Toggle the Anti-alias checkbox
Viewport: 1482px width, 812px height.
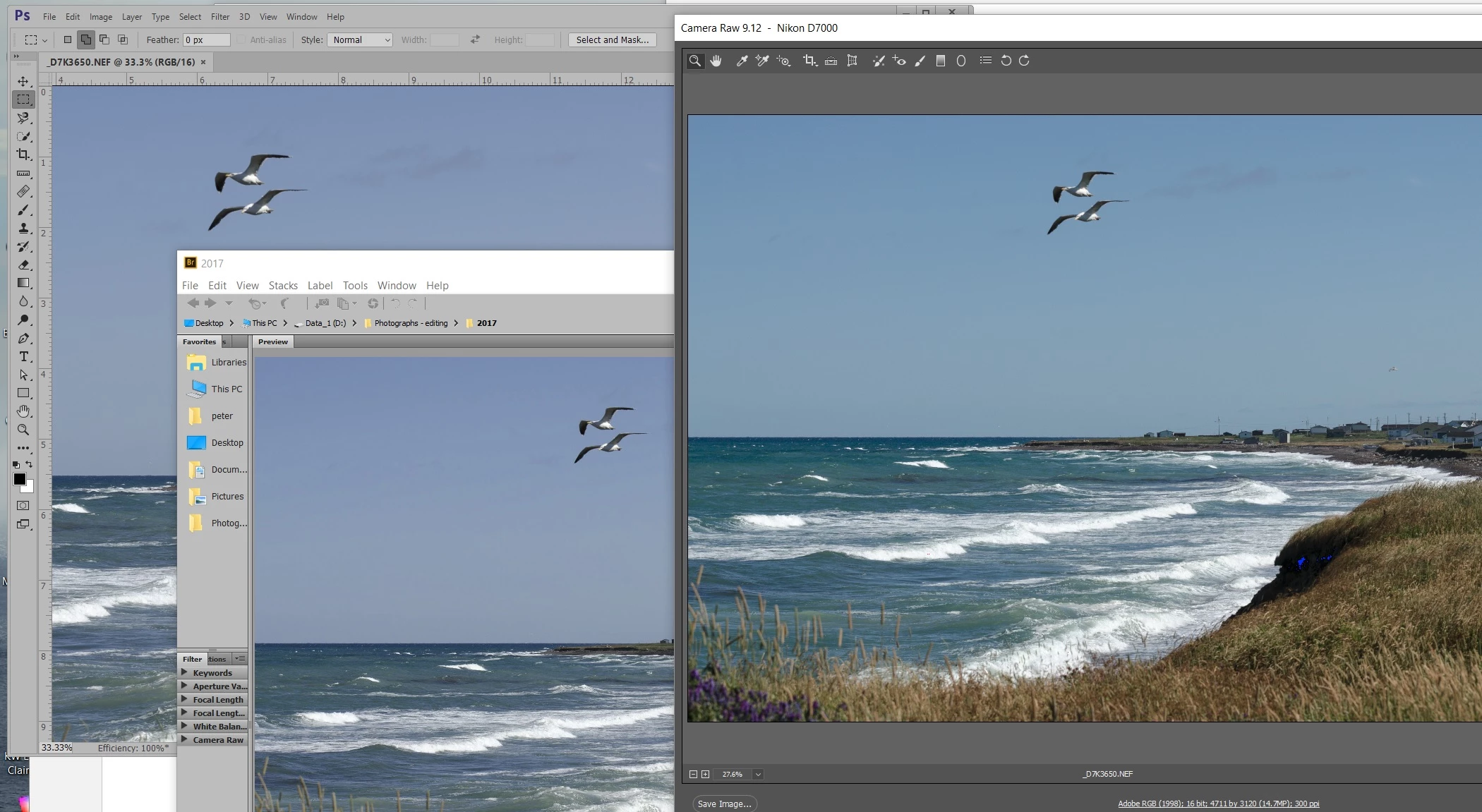click(x=241, y=40)
